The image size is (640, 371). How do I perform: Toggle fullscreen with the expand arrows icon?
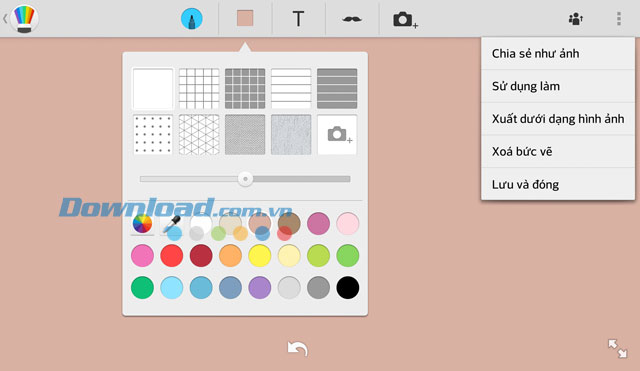[618, 349]
